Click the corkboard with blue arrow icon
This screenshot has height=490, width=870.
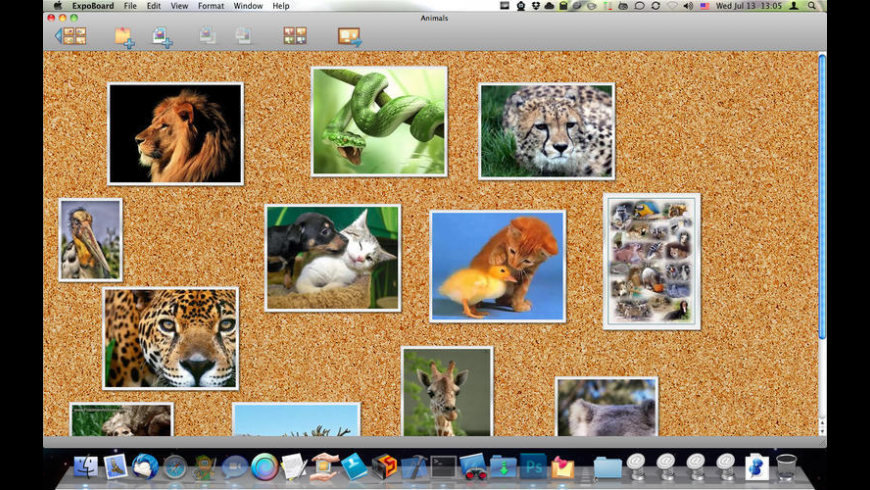[350, 37]
